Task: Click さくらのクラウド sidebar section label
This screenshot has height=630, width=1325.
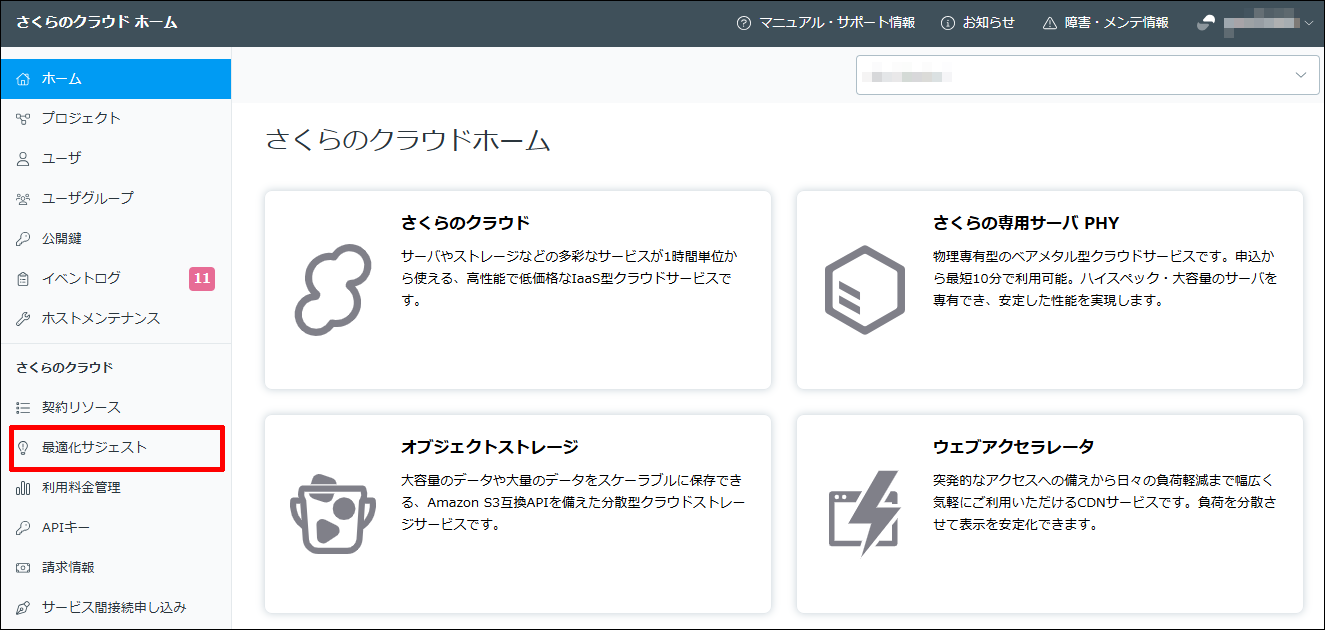Action: pyautogui.click(x=65, y=367)
